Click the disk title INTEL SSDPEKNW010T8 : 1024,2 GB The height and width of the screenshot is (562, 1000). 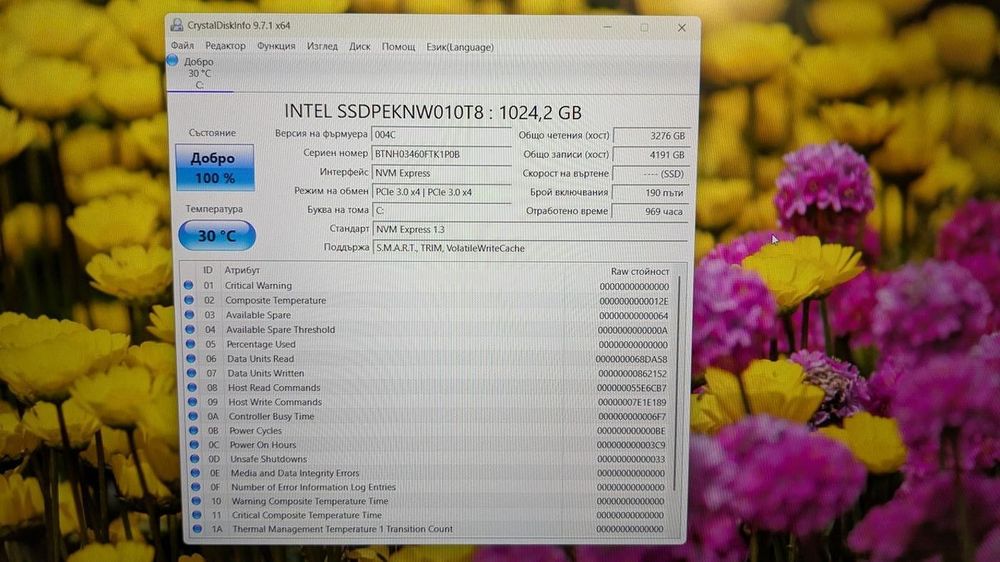[432, 112]
